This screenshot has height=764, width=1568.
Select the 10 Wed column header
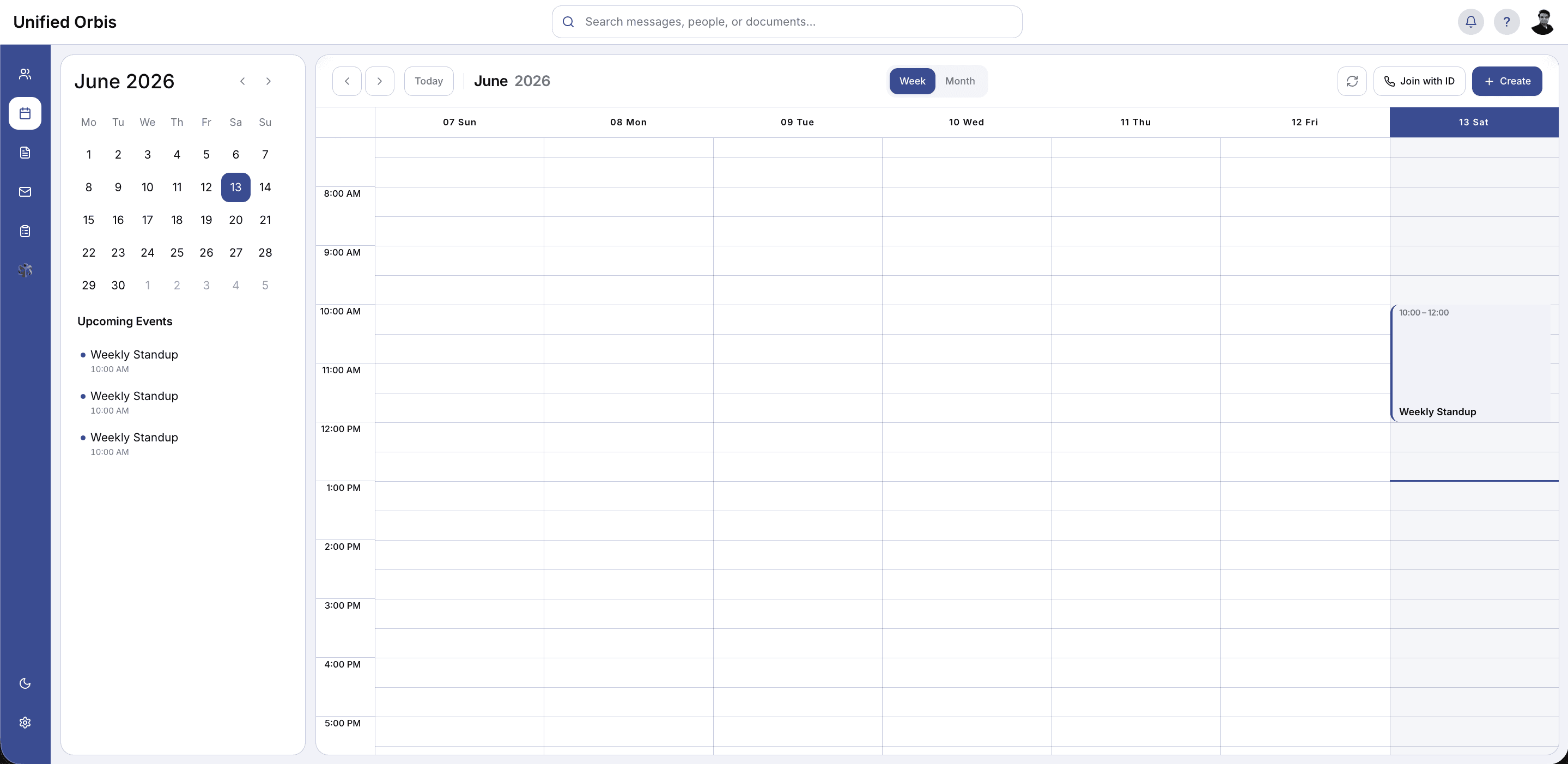click(x=966, y=123)
